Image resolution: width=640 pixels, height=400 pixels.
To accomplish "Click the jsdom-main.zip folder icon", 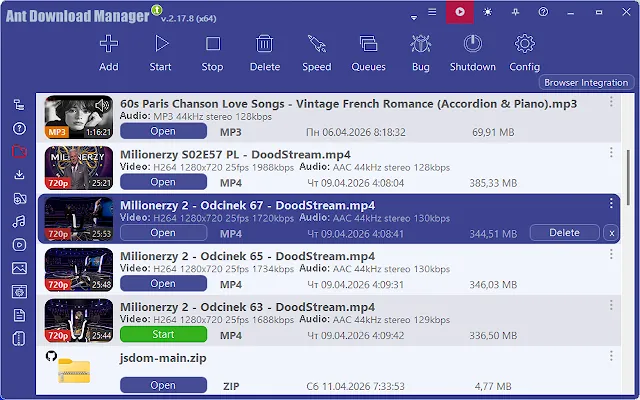I will pyautogui.click(x=74, y=371).
